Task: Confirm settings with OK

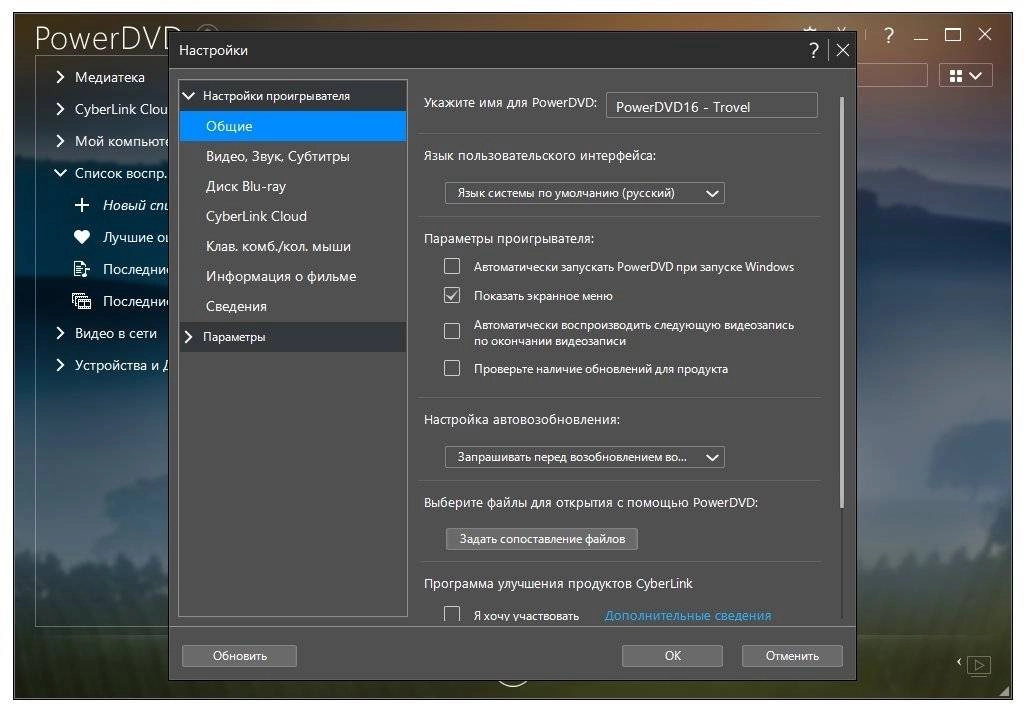Action: pyautogui.click(x=673, y=656)
